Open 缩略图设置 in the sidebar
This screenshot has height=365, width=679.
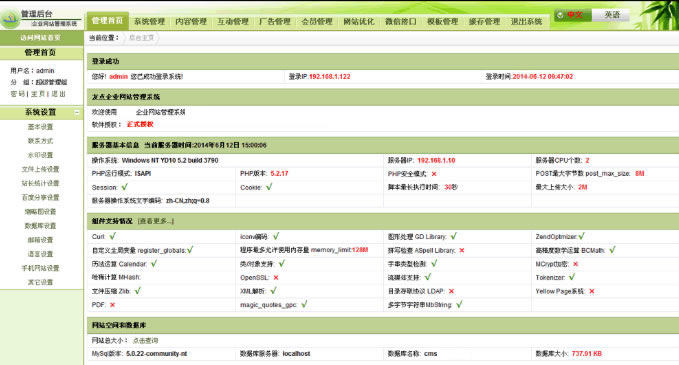[40, 212]
